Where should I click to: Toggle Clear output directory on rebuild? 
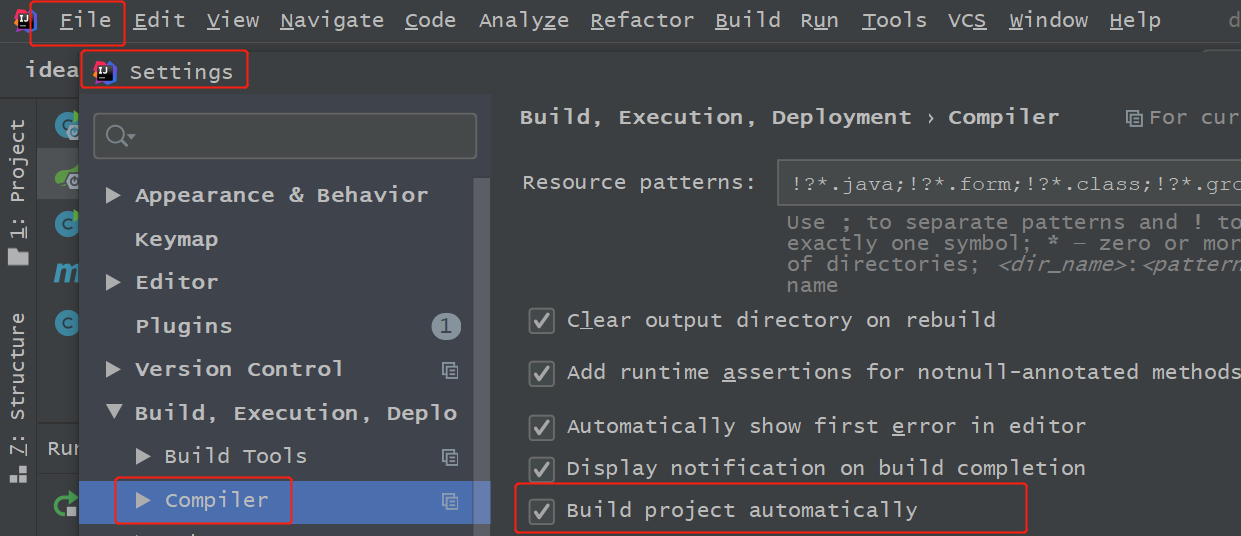click(x=541, y=321)
